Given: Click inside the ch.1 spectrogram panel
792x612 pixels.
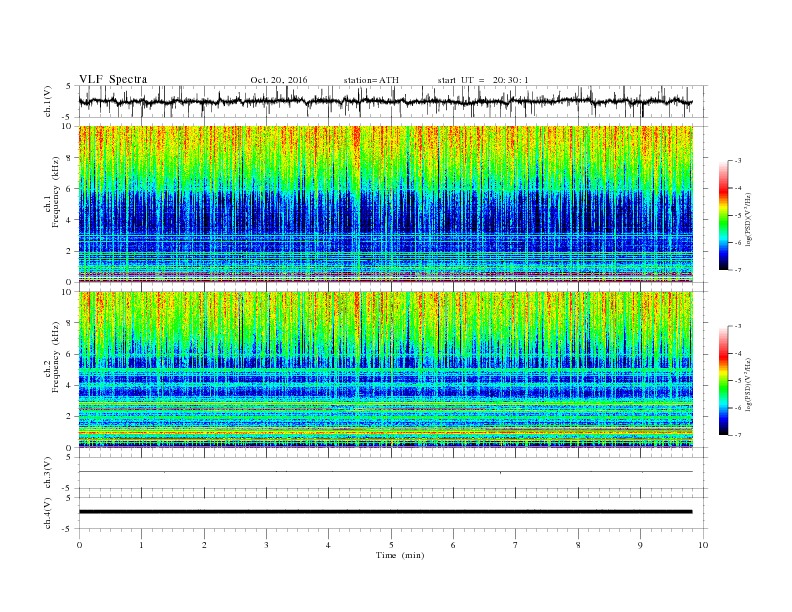Looking at the screenshot, I should tap(385, 203).
